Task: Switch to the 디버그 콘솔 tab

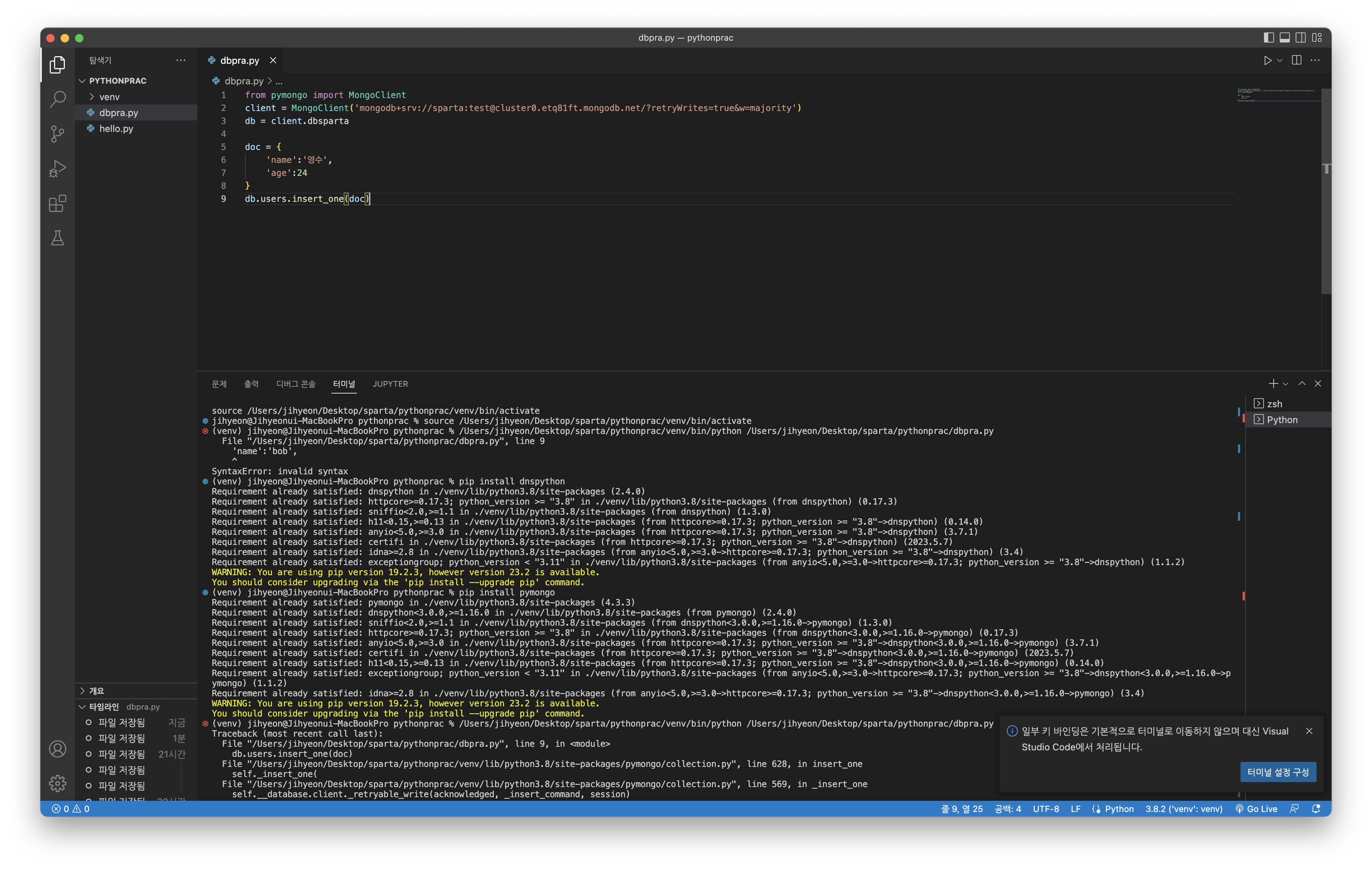Action: (x=296, y=384)
